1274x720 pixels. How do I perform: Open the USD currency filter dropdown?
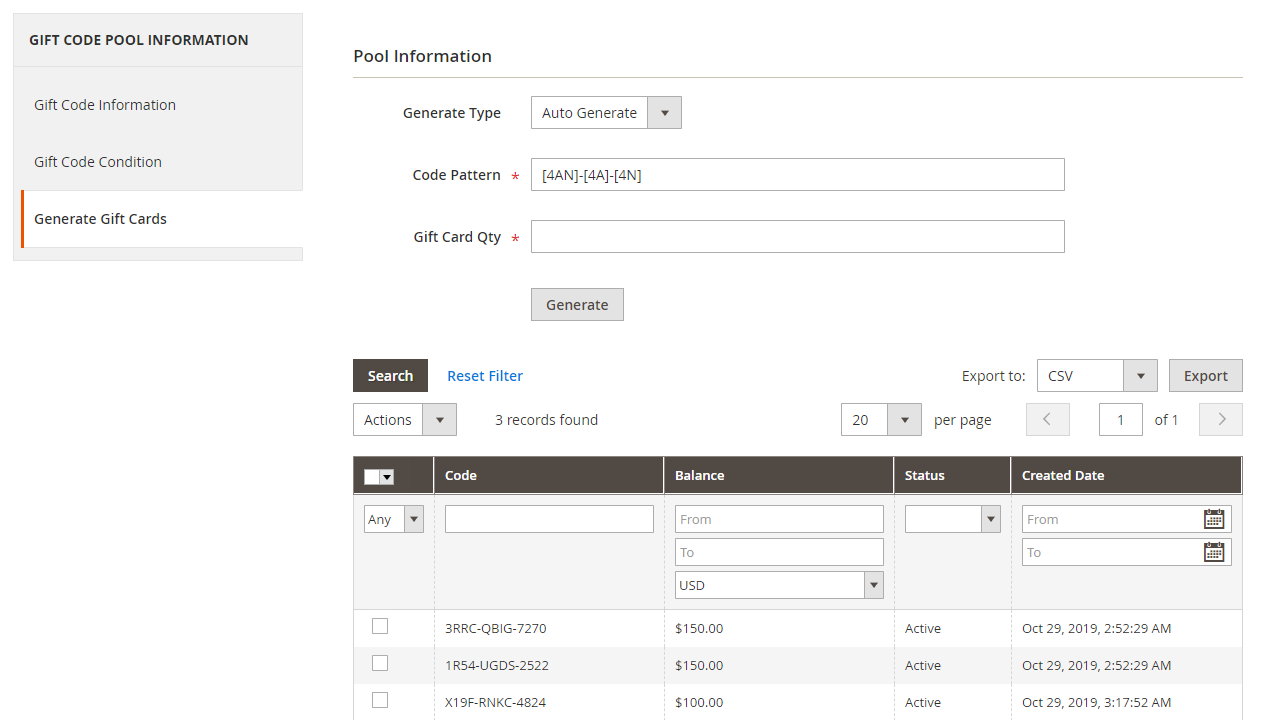[778, 585]
